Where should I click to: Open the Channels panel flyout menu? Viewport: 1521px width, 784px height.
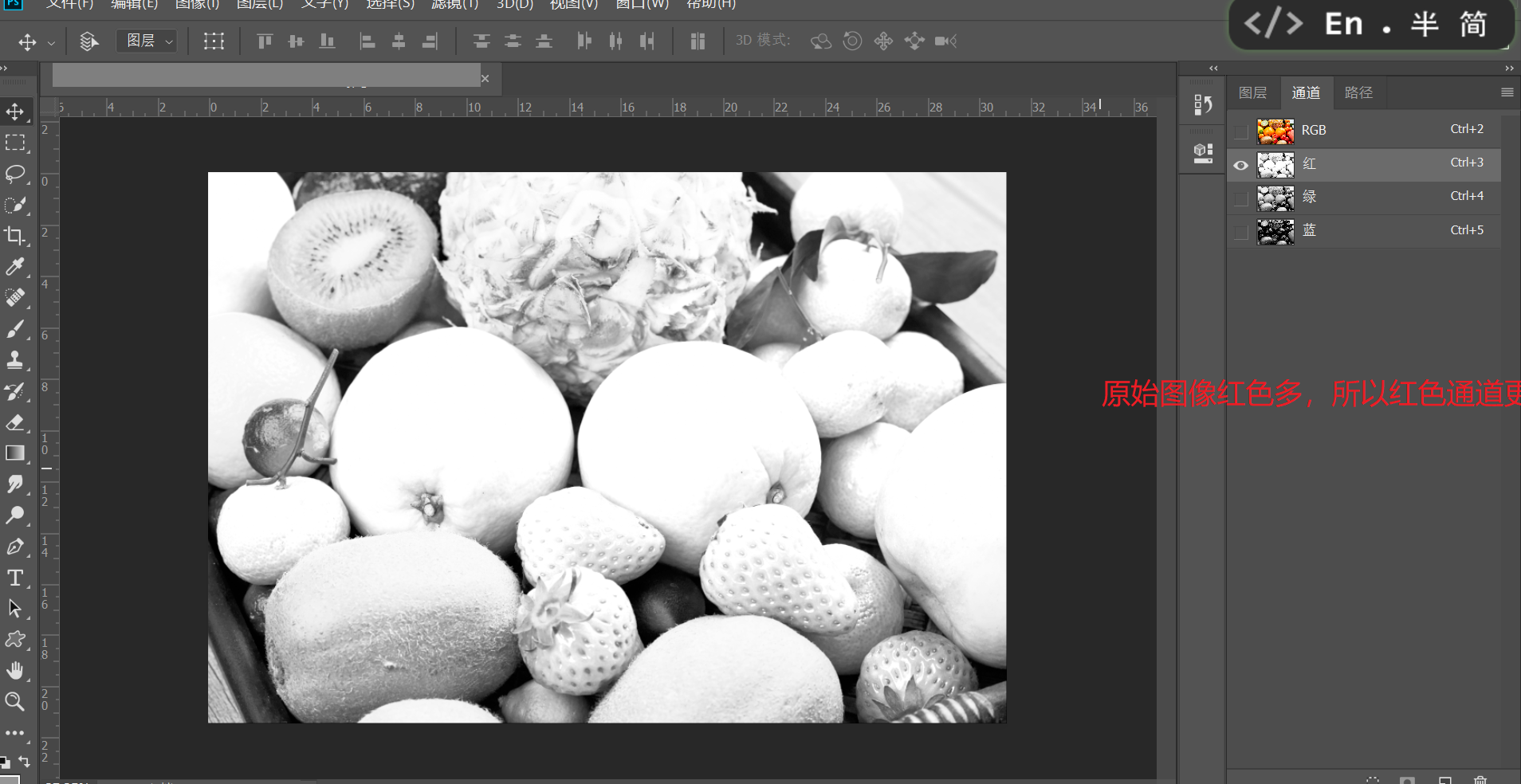pos(1507,92)
